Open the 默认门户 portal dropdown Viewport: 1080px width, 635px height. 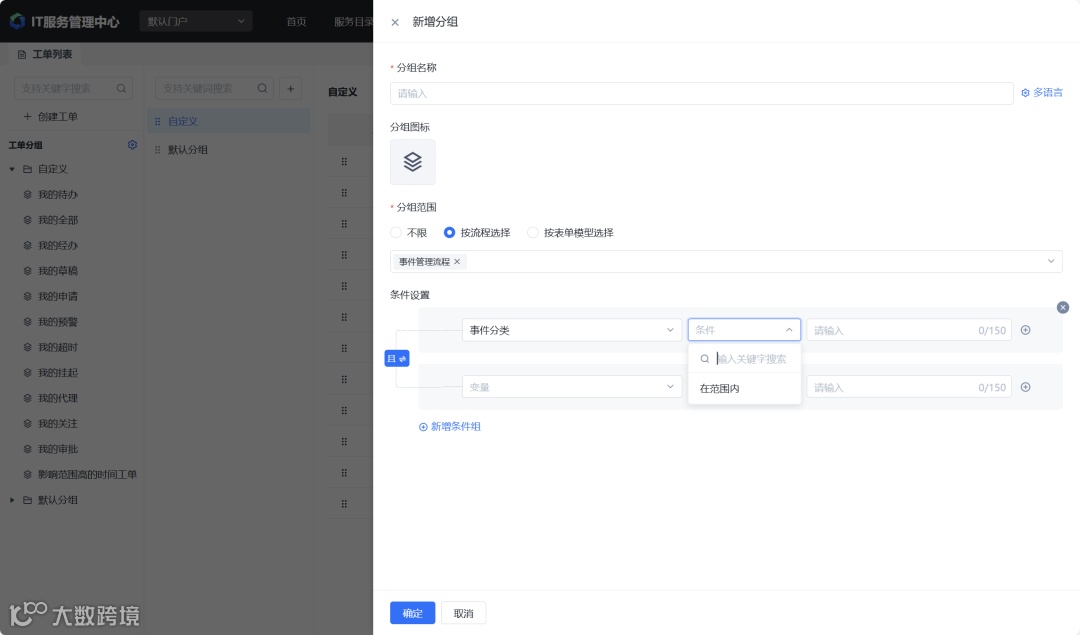click(x=196, y=21)
